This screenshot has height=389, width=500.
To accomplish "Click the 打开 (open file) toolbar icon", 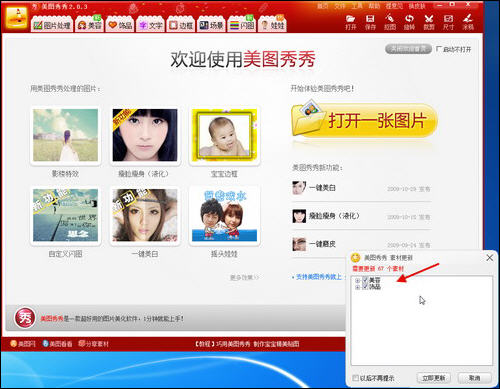I will (351, 22).
